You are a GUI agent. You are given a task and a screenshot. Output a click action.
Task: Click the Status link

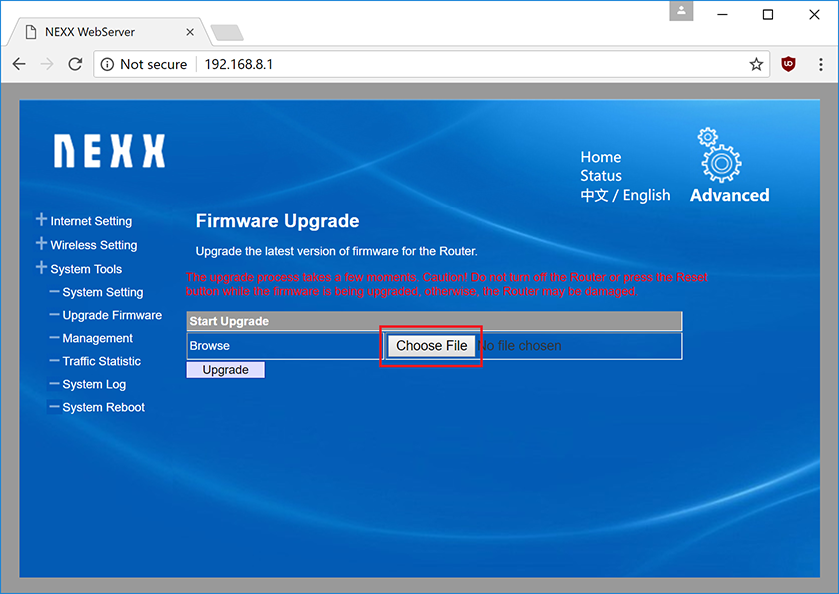tap(601, 176)
